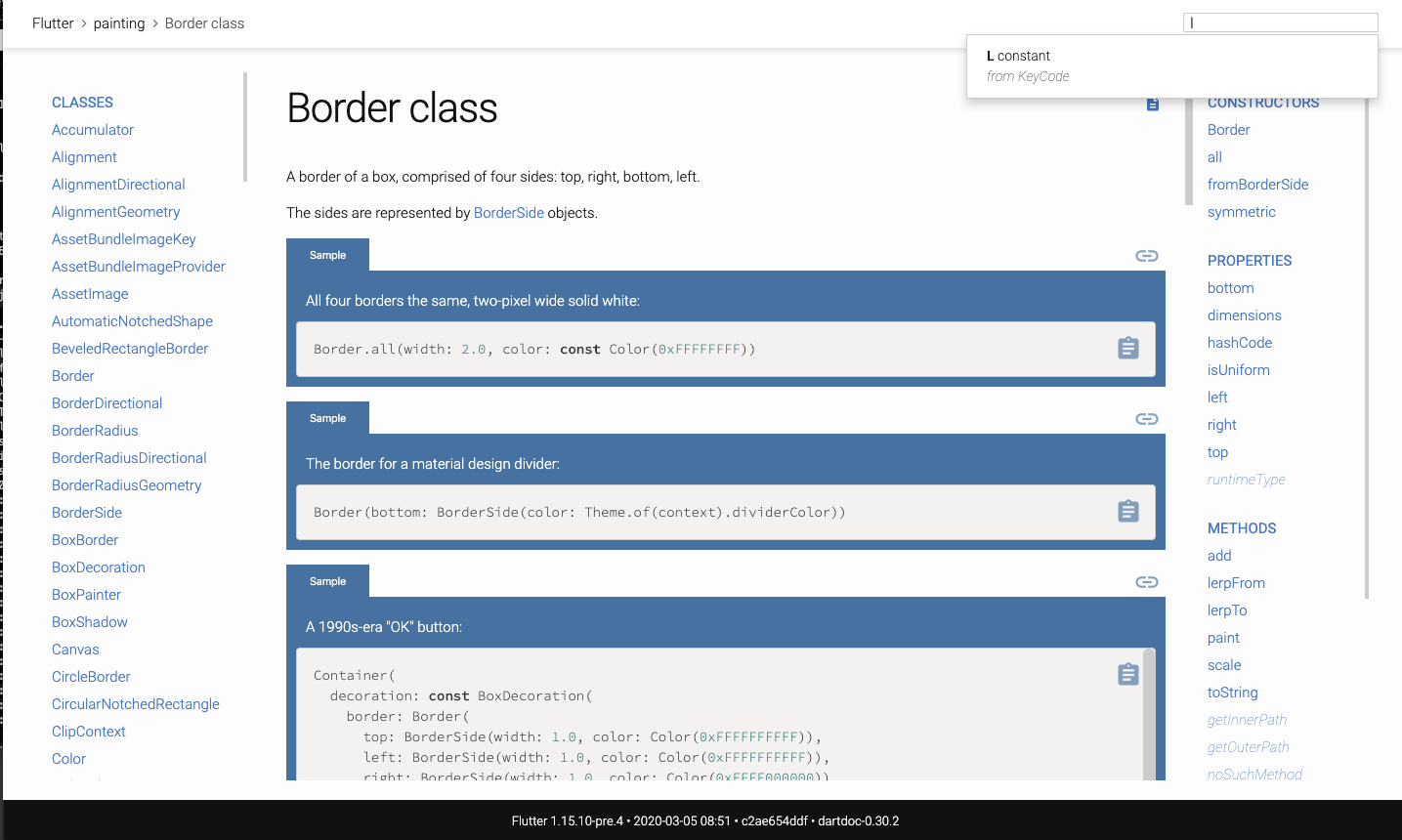
Task: Open Canvas class
Action: (75, 650)
